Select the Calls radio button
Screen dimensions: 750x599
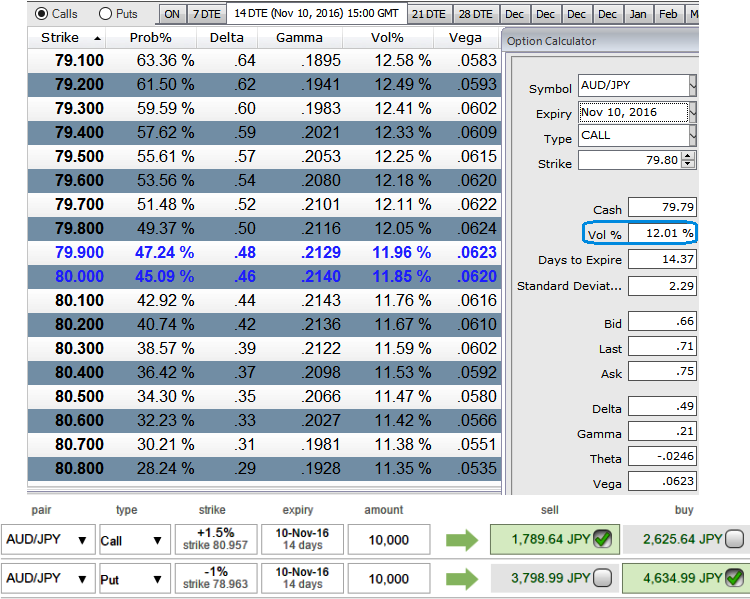pos(41,14)
